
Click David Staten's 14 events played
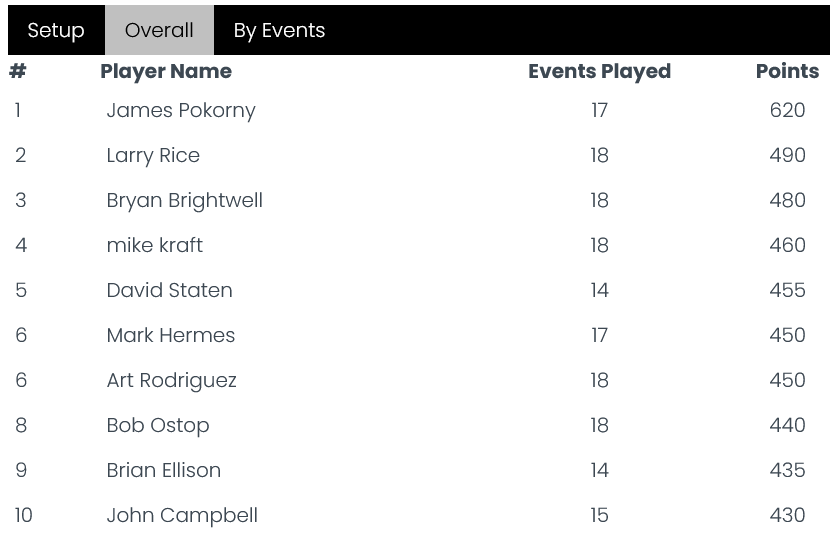tap(599, 290)
